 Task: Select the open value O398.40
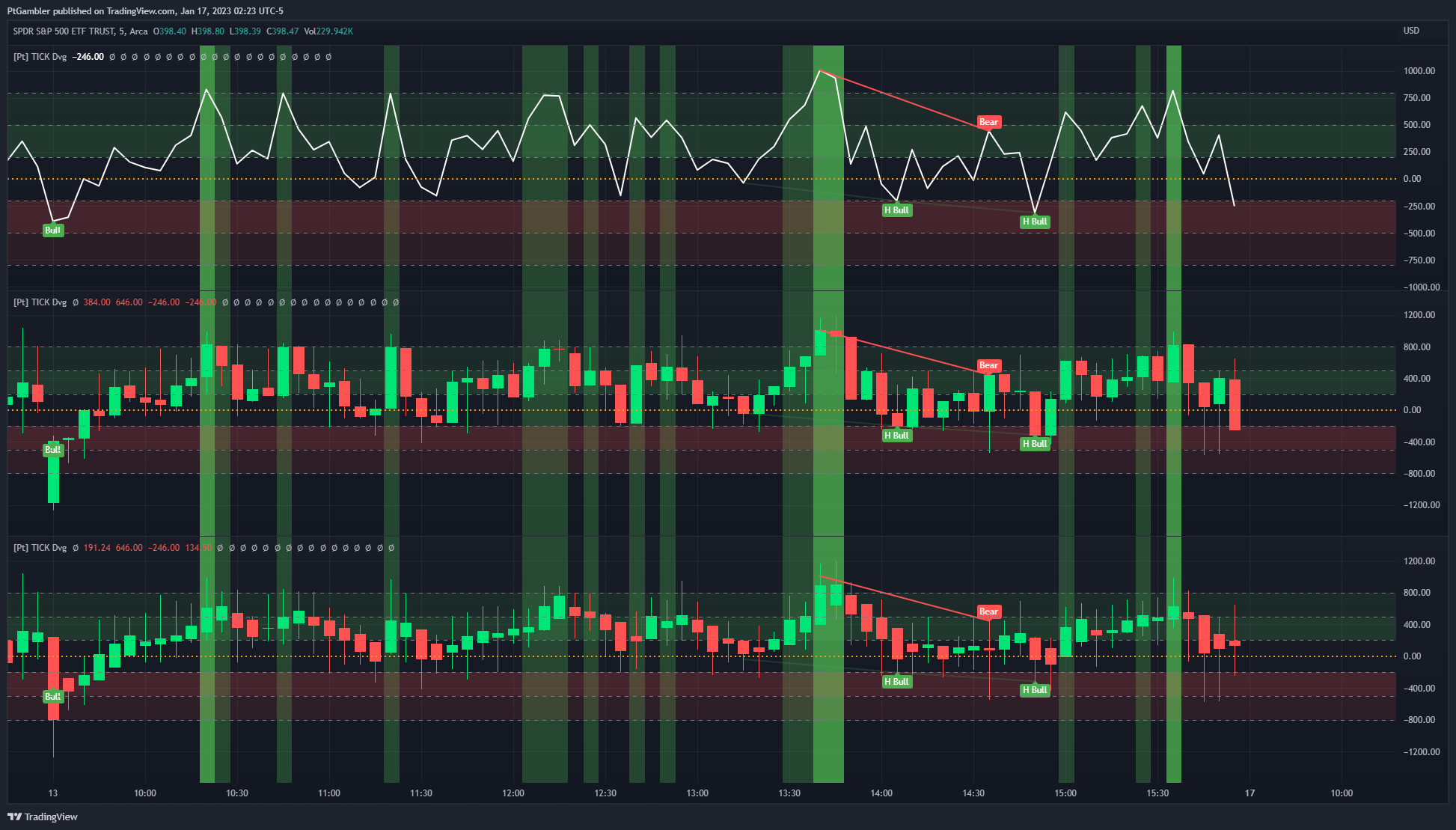coord(170,31)
